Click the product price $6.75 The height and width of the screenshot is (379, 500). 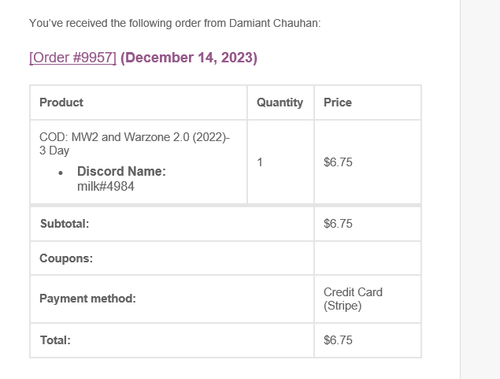click(x=338, y=162)
